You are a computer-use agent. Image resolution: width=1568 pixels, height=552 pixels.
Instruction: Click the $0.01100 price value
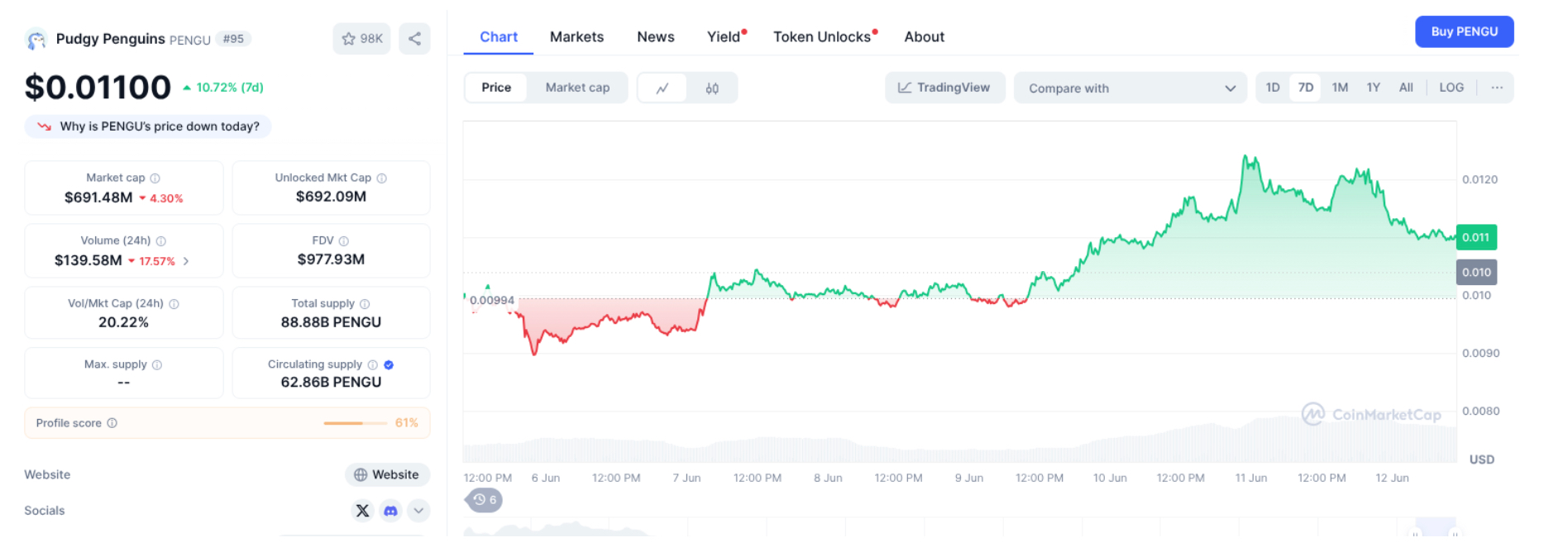click(x=98, y=88)
